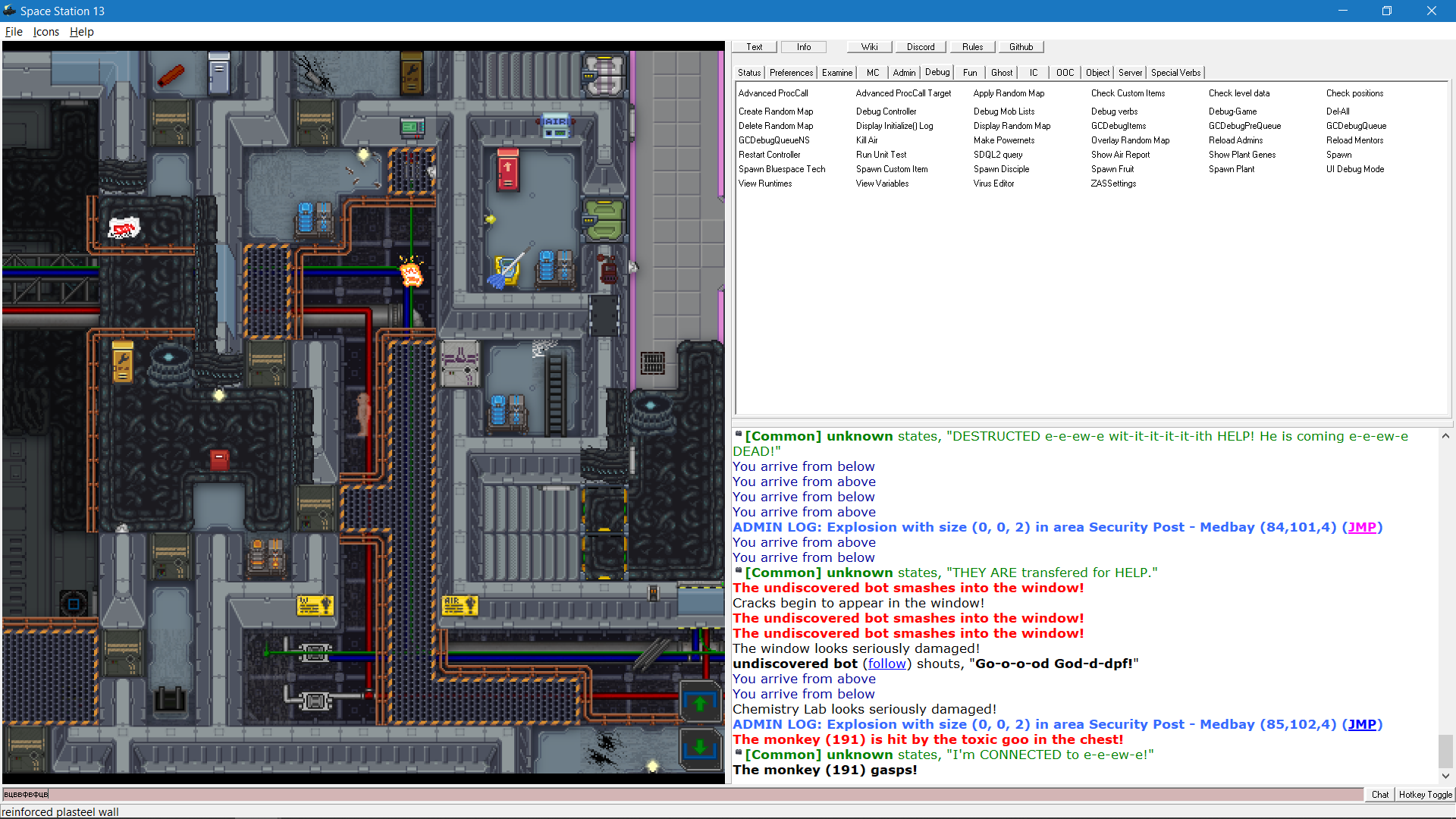Click the command input text field
This screenshot has width=1456, height=819.
pos(682,794)
